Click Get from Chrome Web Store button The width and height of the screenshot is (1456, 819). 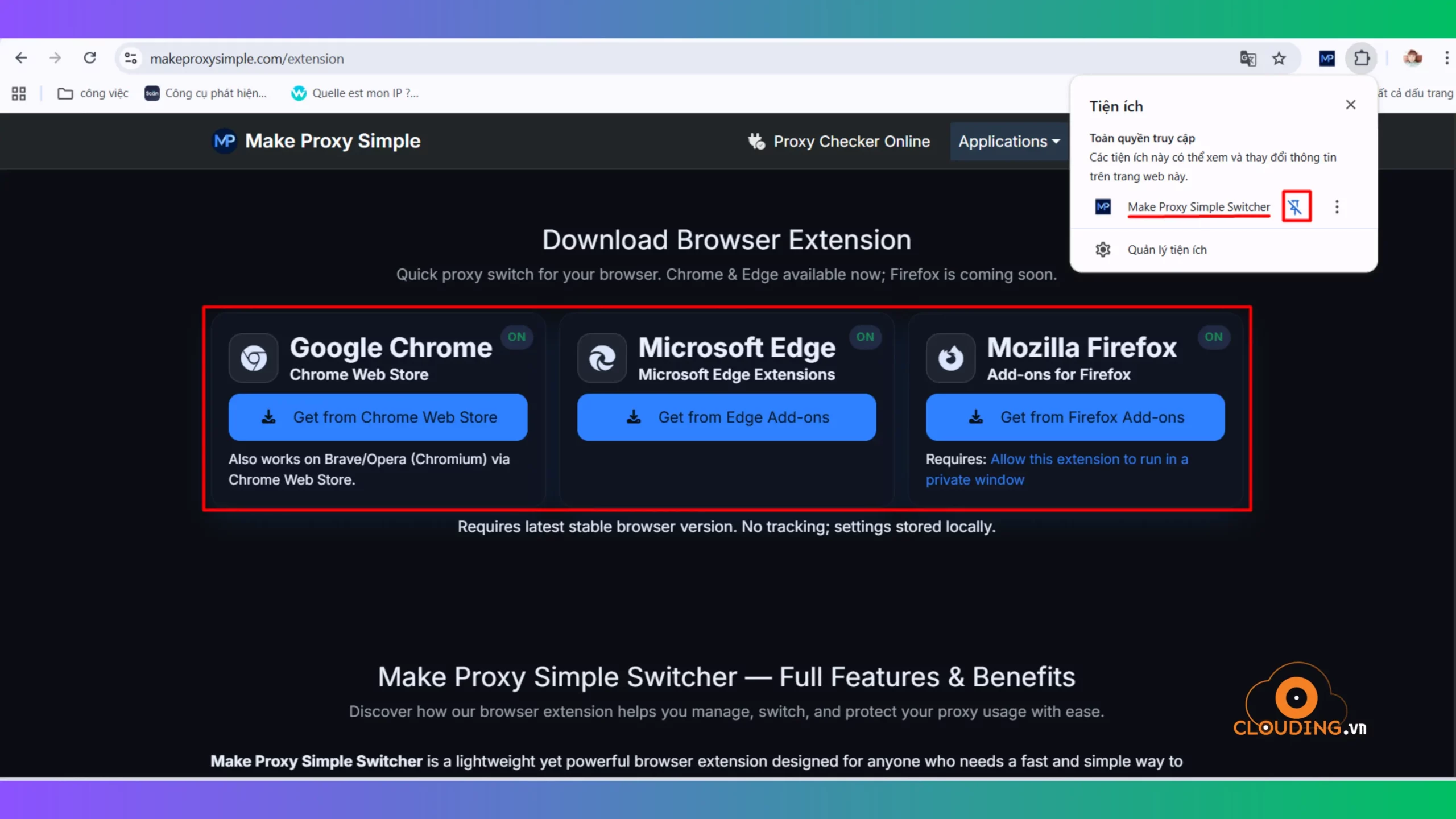pyautogui.click(x=378, y=417)
